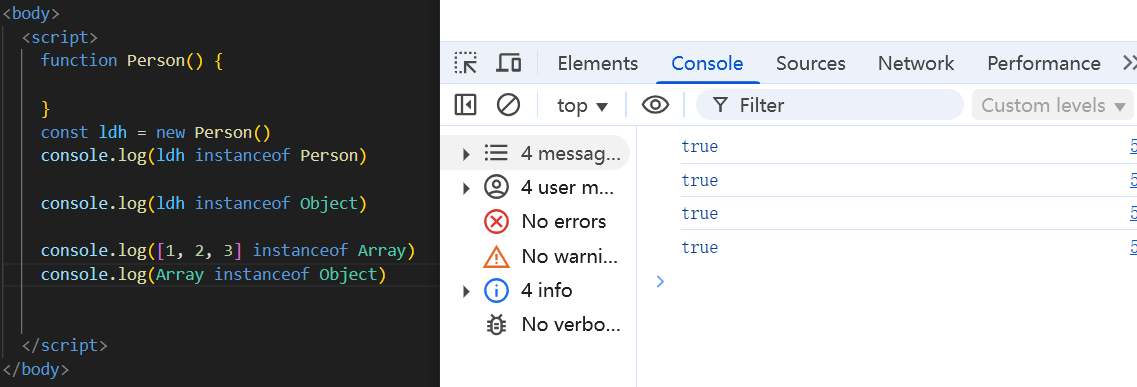Click the orange warning triangle icon

coord(496,256)
